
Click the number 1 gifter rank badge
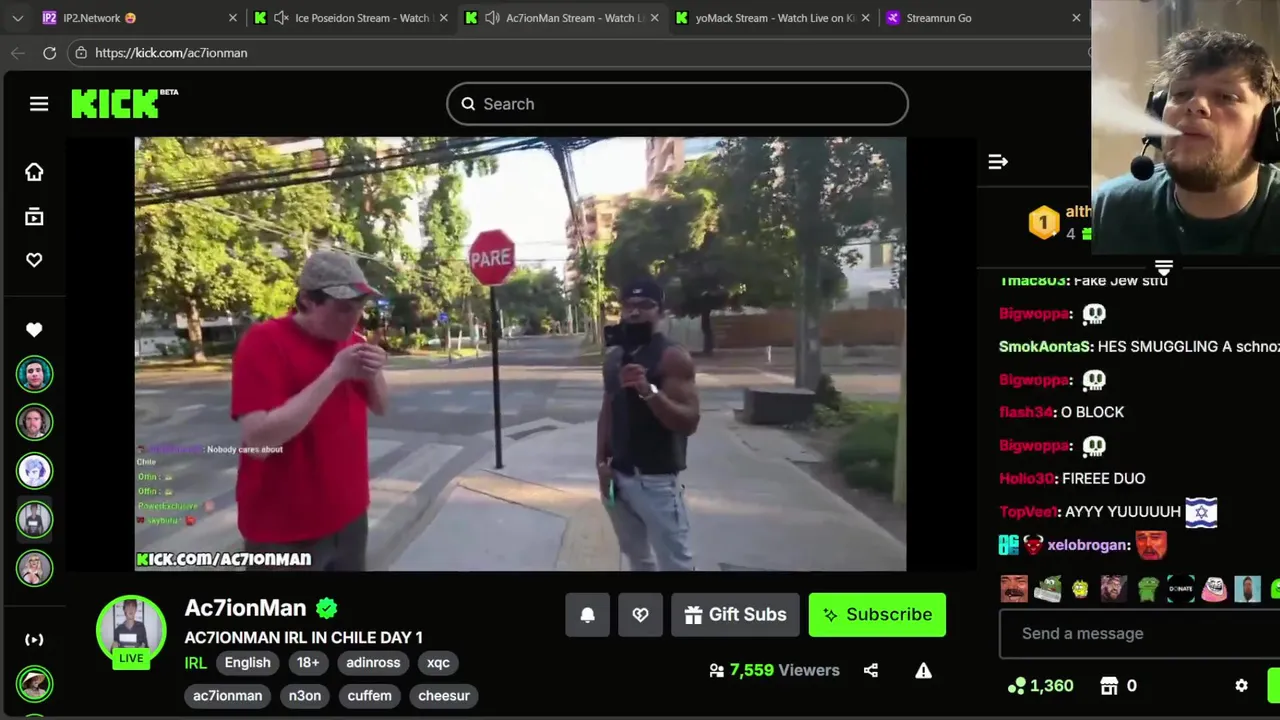coord(1044,222)
